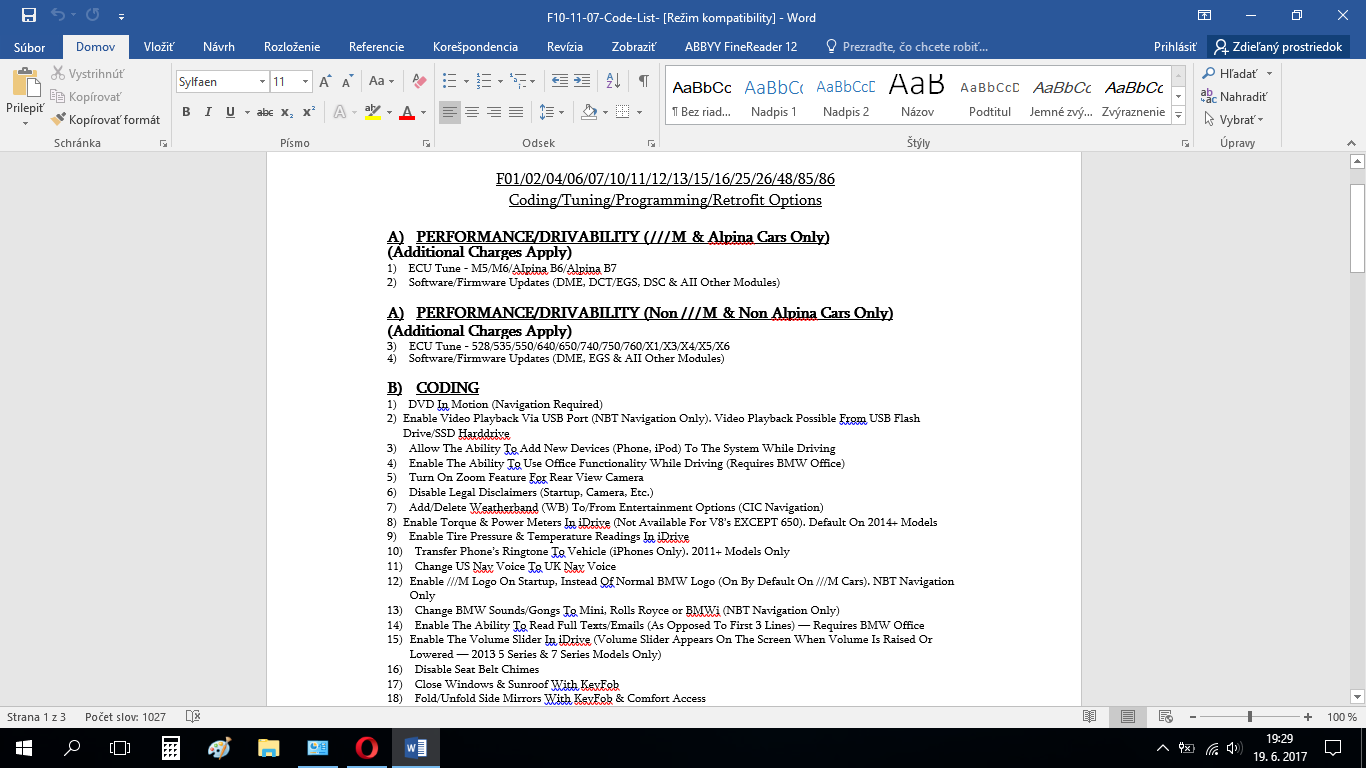
Task: Clear all formatting with eraser icon
Action: coord(419,81)
